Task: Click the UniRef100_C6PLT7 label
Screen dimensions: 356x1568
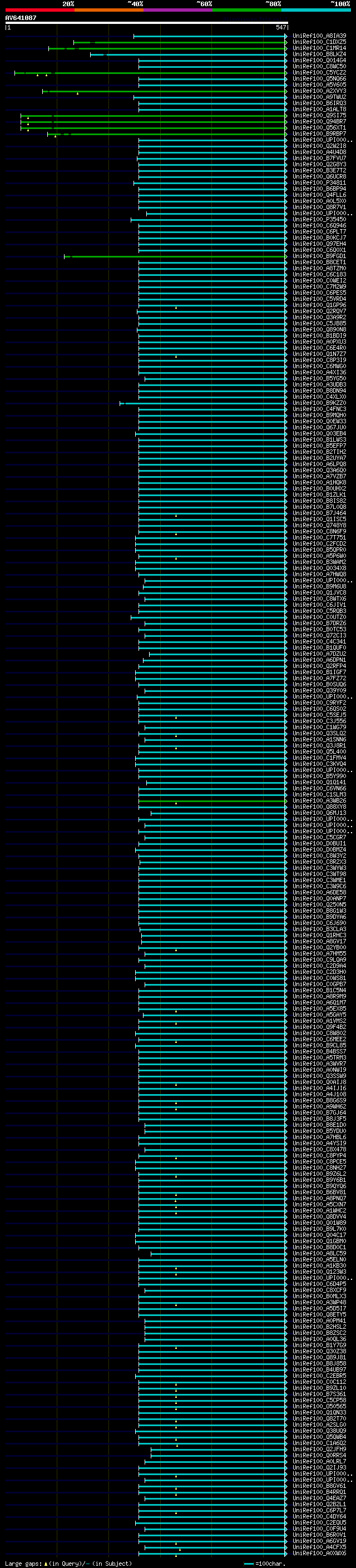Action: pos(319,232)
